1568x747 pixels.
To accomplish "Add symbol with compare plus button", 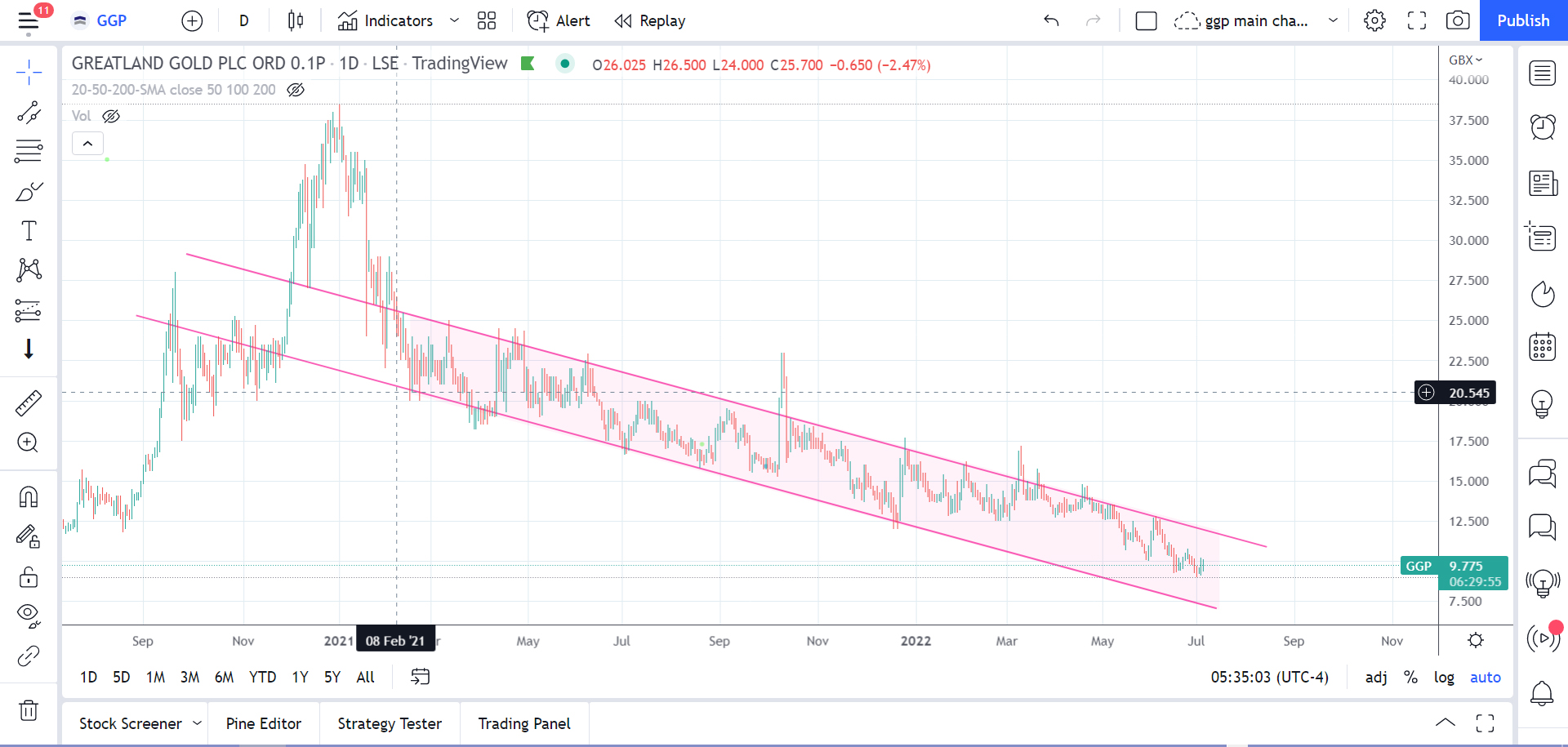I will [192, 21].
